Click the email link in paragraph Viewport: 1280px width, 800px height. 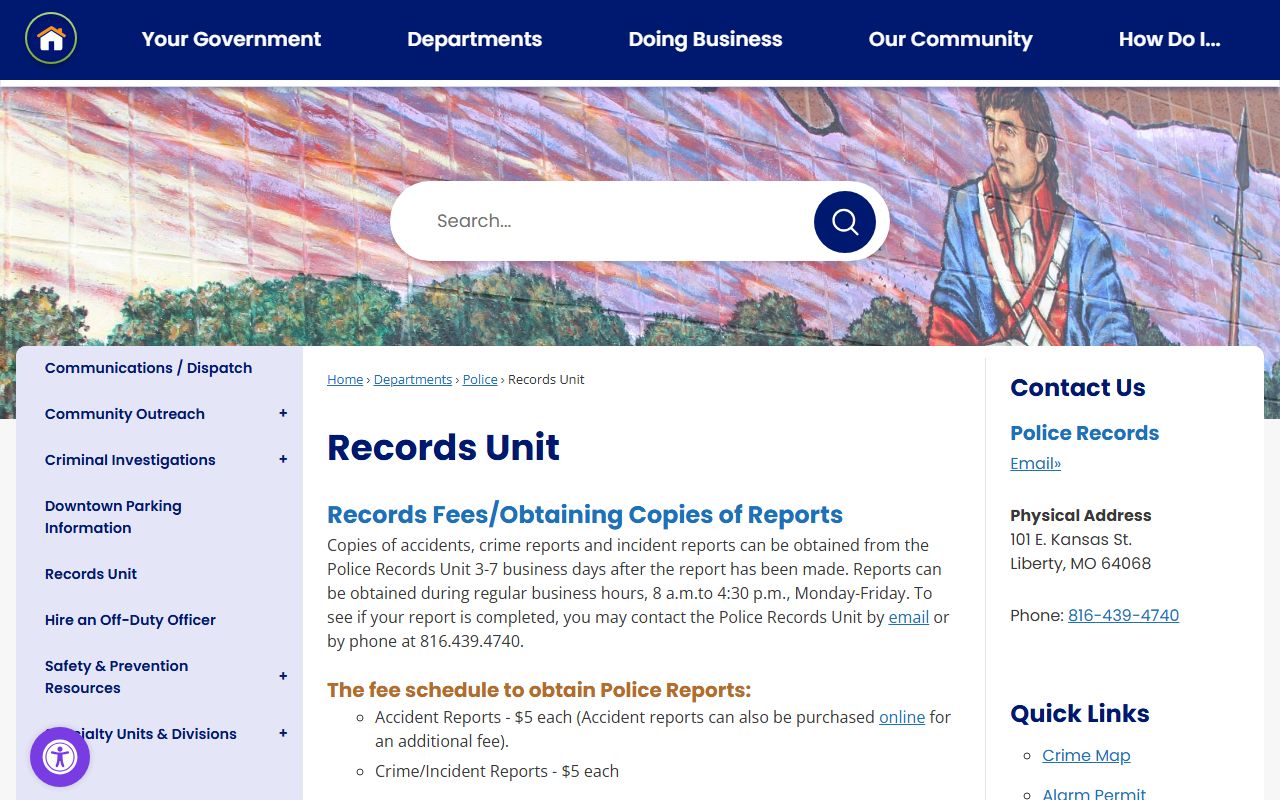[909, 617]
